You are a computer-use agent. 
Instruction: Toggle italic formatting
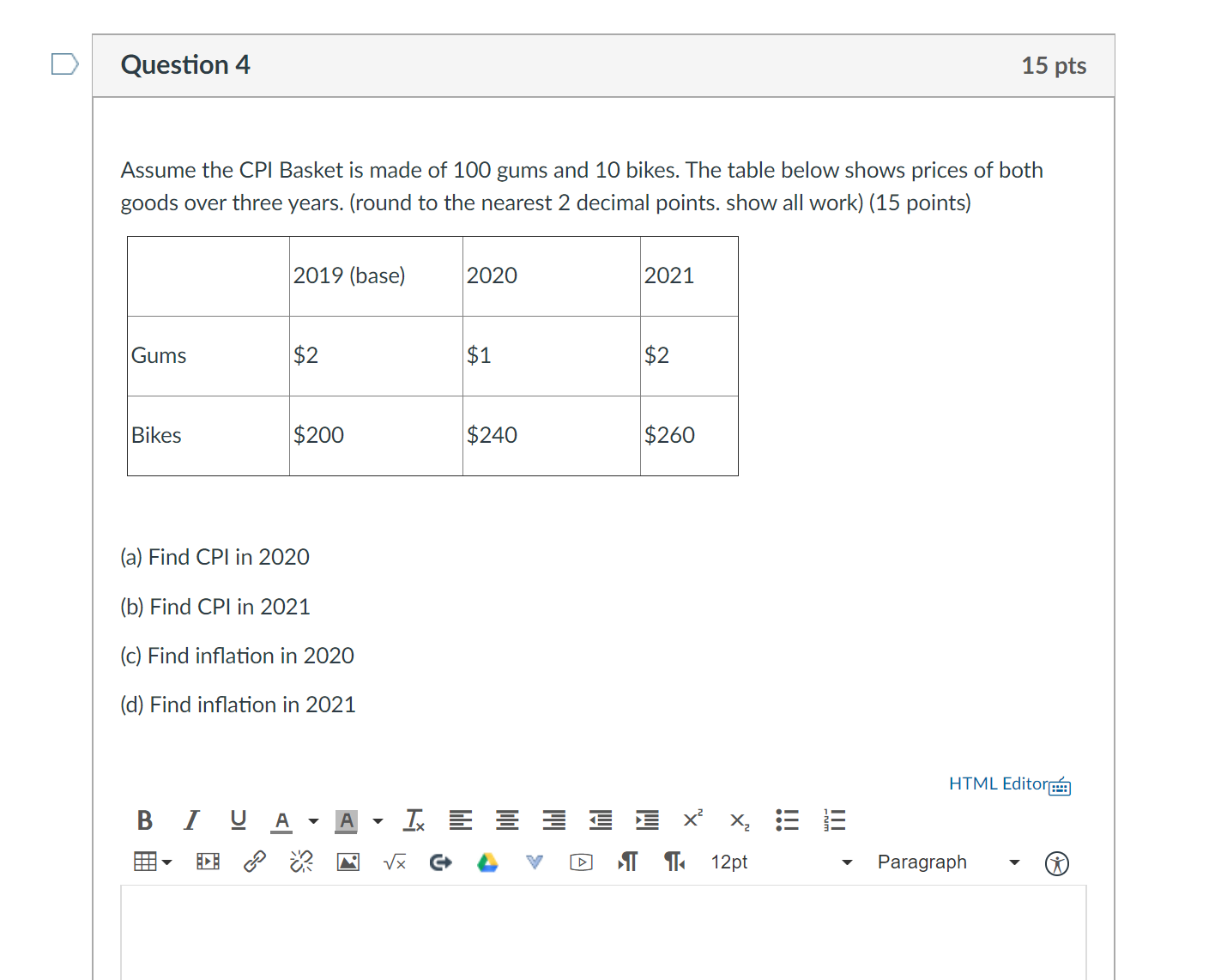[x=190, y=820]
